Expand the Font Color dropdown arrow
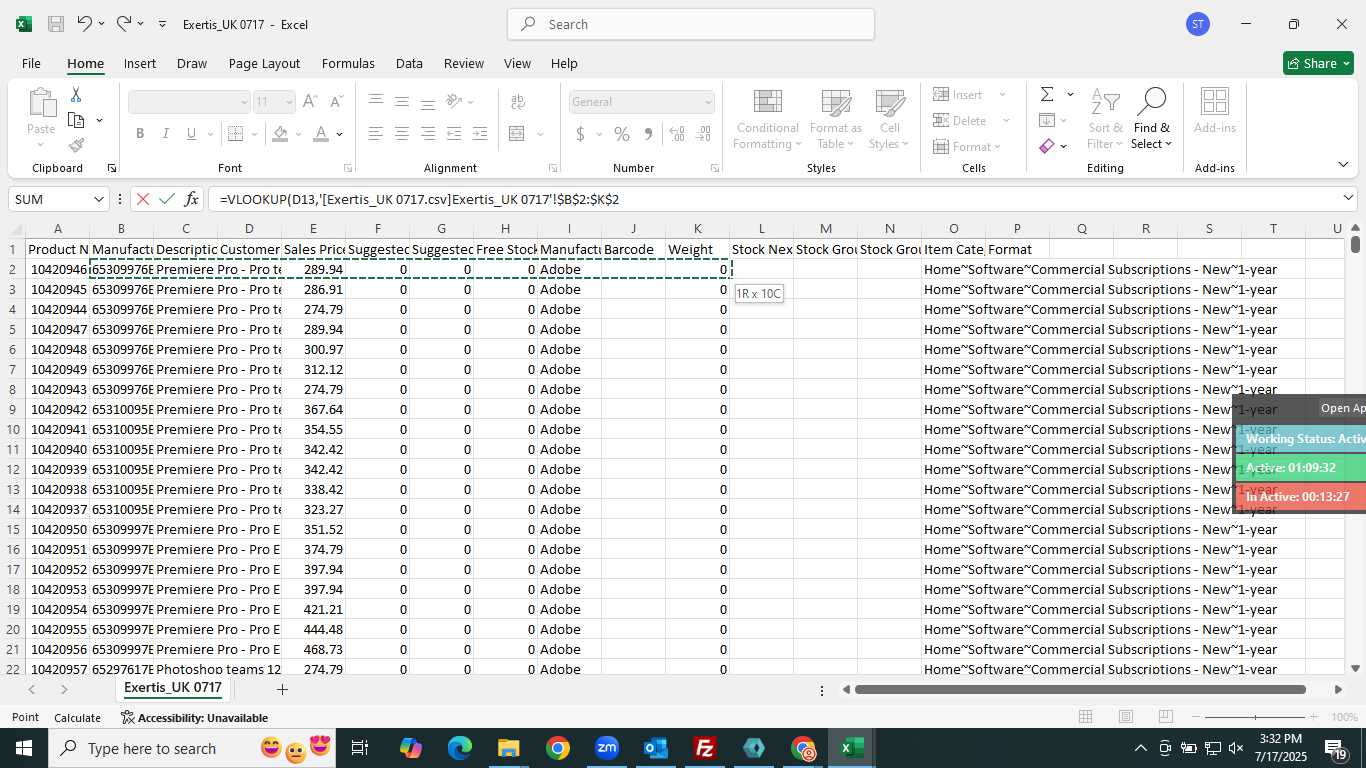Screen dimensions: 1366x768 [x=340, y=134]
